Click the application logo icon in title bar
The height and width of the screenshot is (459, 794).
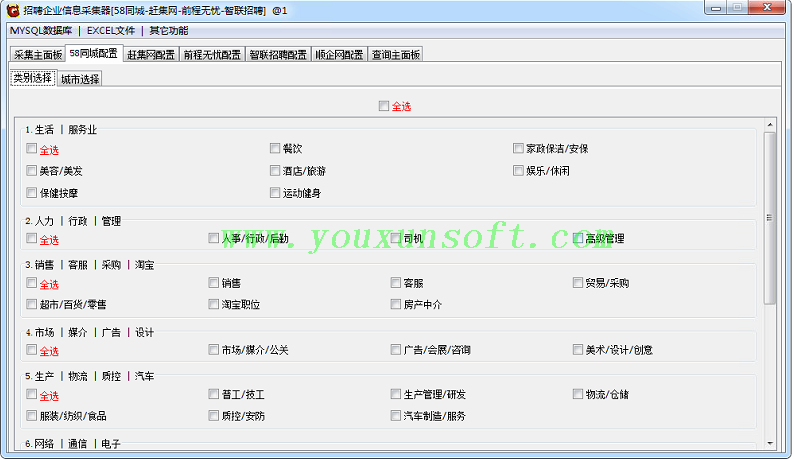tap(13, 10)
